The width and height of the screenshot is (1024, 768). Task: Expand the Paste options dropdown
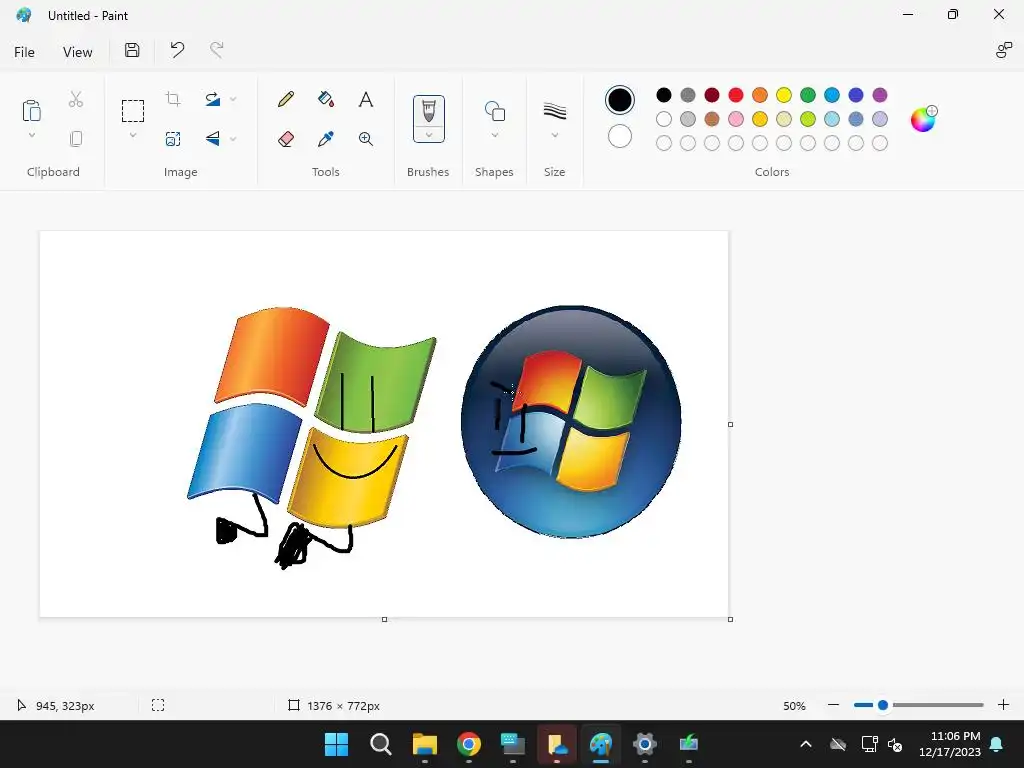tap(31, 135)
